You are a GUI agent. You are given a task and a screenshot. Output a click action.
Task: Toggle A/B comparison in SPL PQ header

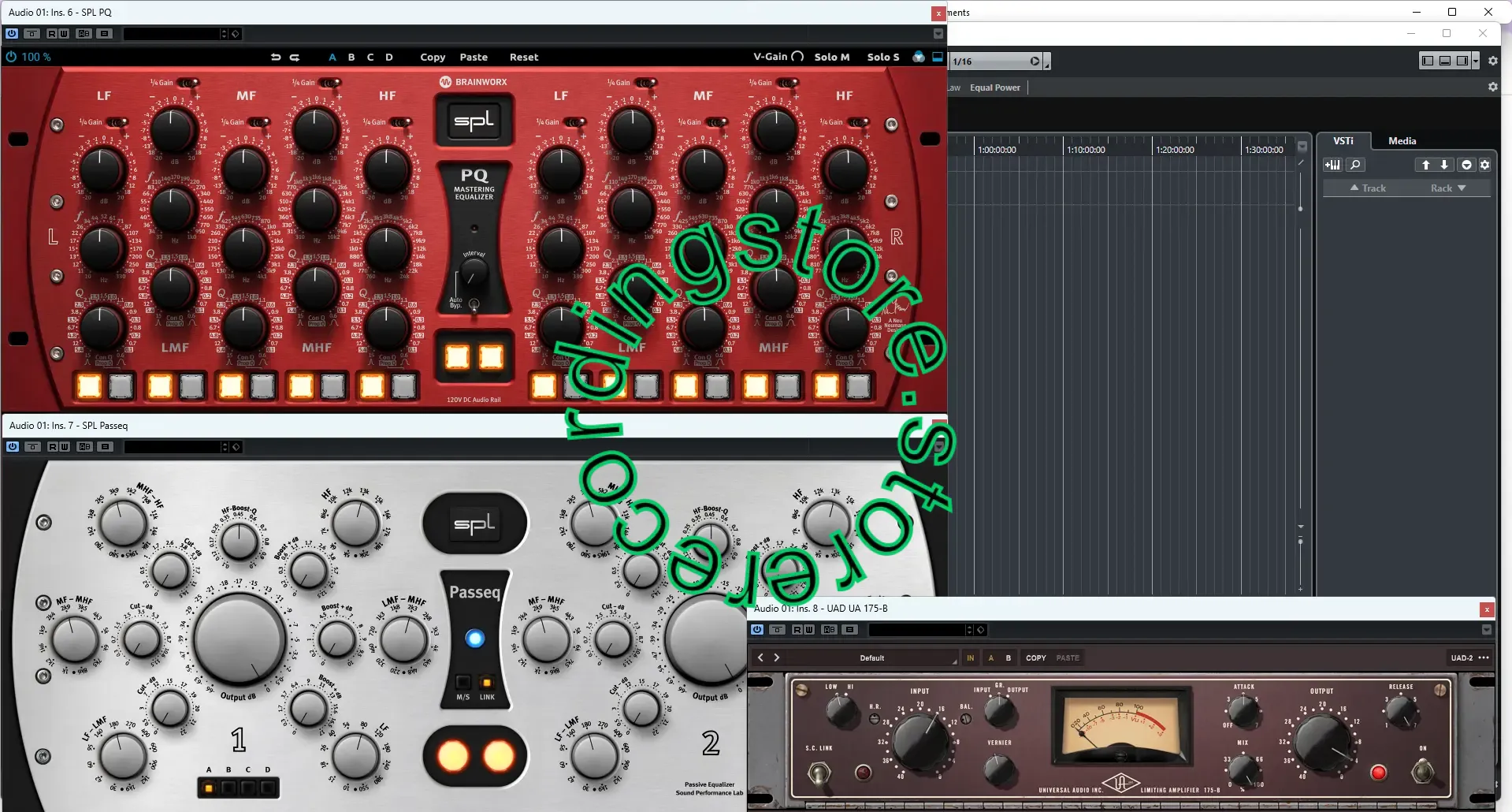[84, 34]
